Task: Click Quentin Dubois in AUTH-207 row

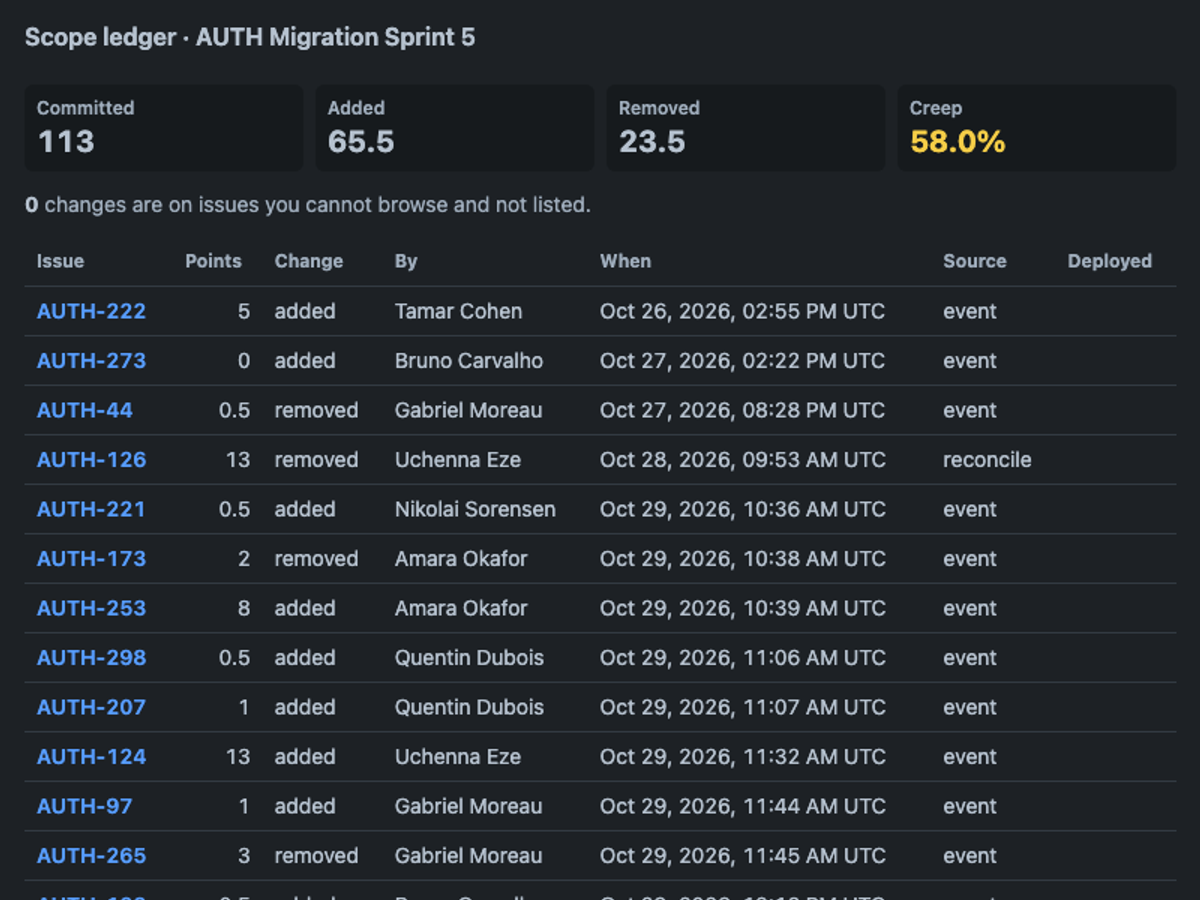Action: (469, 707)
